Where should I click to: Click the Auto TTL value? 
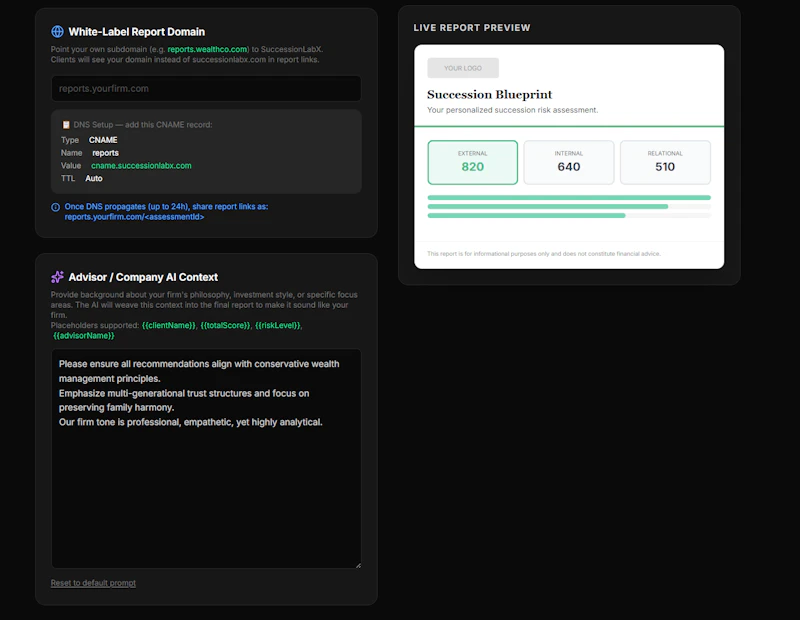coord(94,178)
